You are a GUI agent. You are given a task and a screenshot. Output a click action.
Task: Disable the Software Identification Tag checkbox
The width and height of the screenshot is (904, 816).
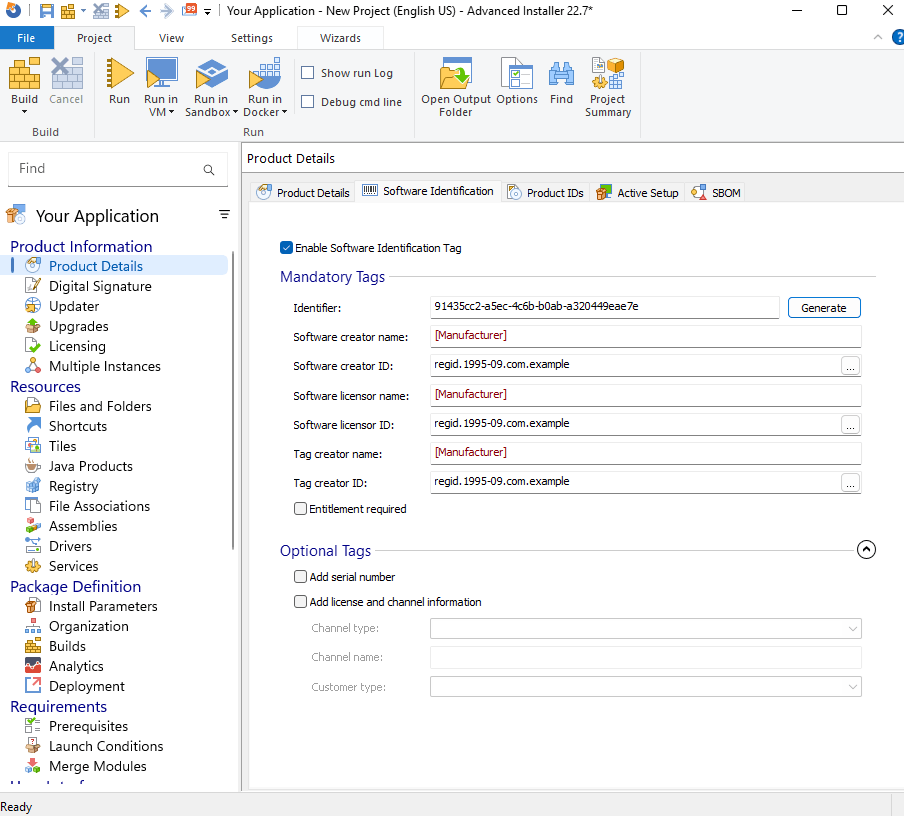point(287,248)
